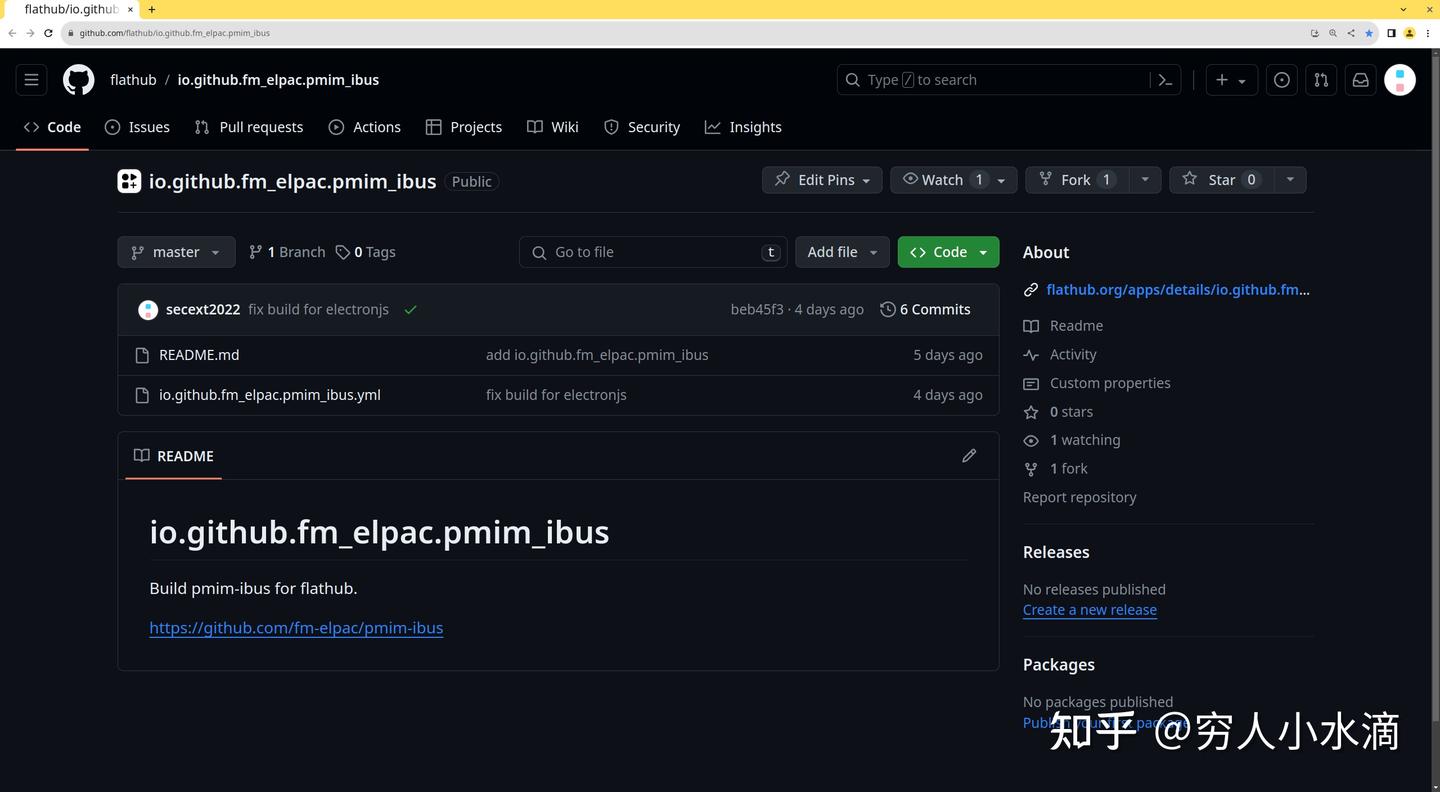View commit history via the clock icon
The width and height of the screenshot is (1440, 792).
pyautogui.click(x=886, y=309)
